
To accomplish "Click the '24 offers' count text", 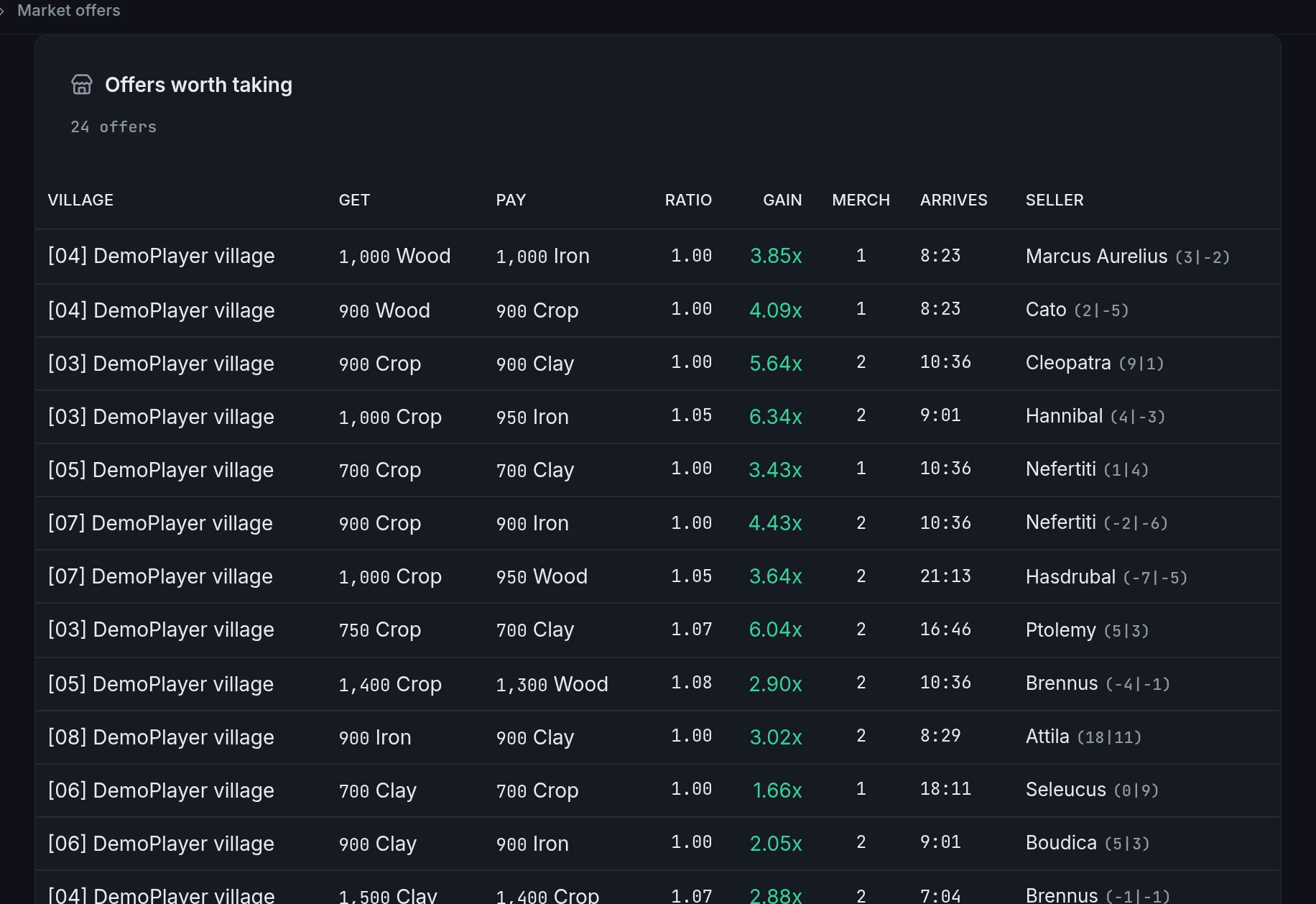I will click(x=113, y=127).
